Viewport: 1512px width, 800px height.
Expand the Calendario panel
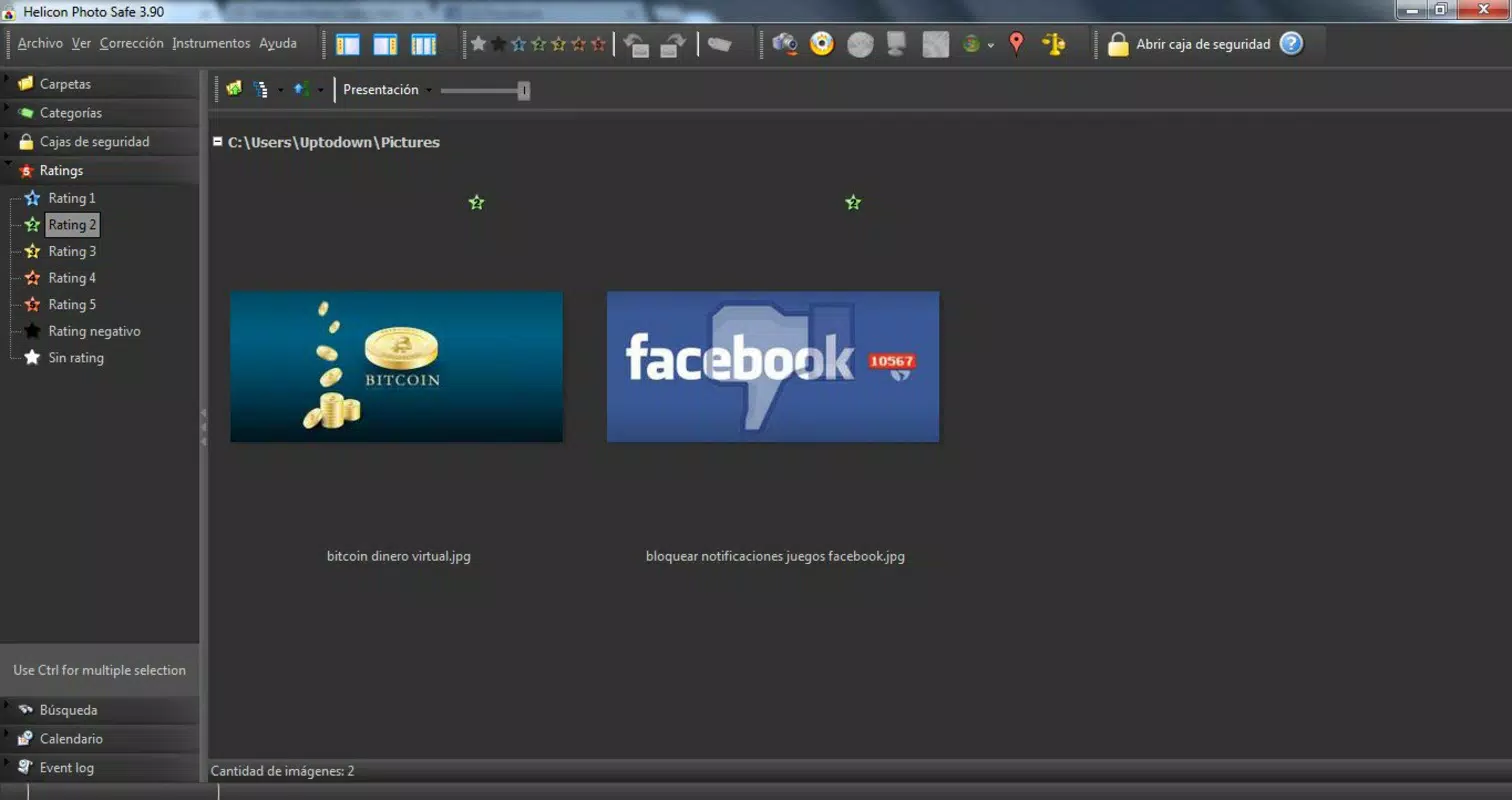100,739
